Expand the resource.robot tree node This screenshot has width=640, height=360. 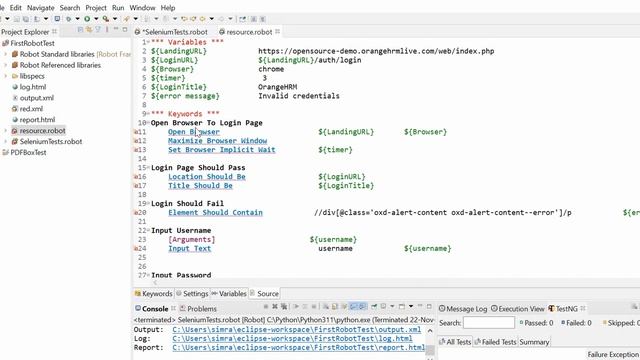(x=6, y=131)
